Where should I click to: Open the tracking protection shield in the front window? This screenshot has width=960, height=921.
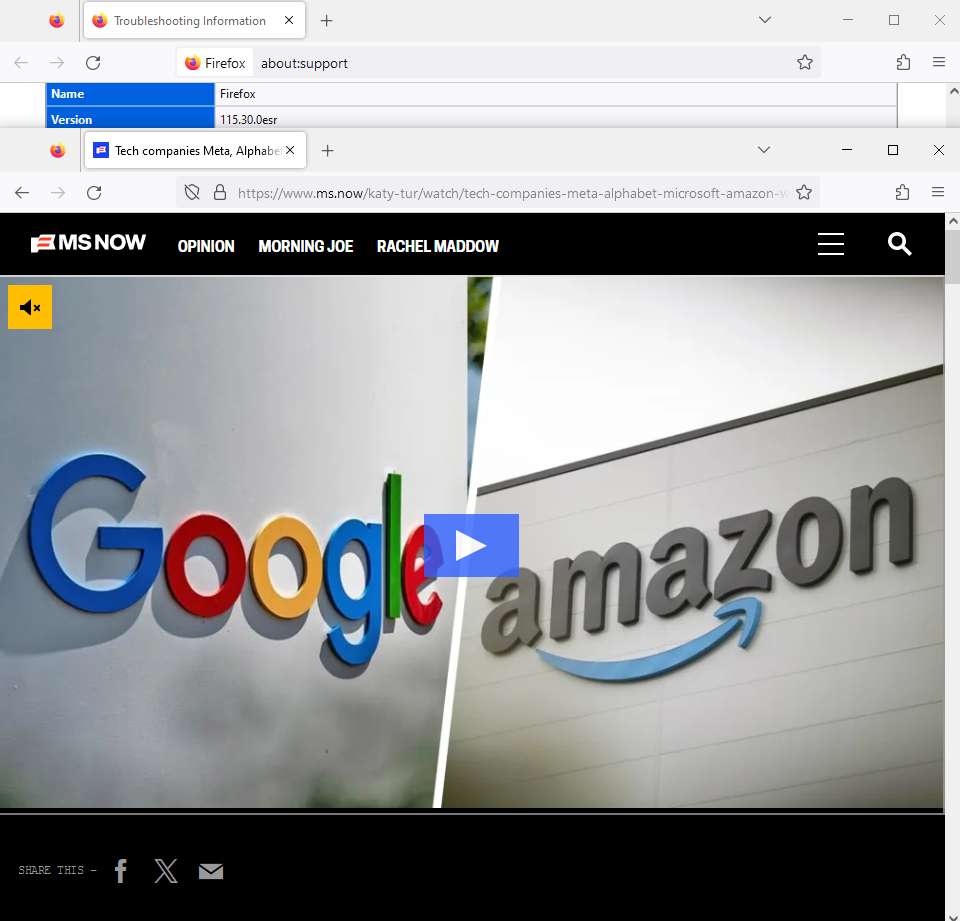192,193
